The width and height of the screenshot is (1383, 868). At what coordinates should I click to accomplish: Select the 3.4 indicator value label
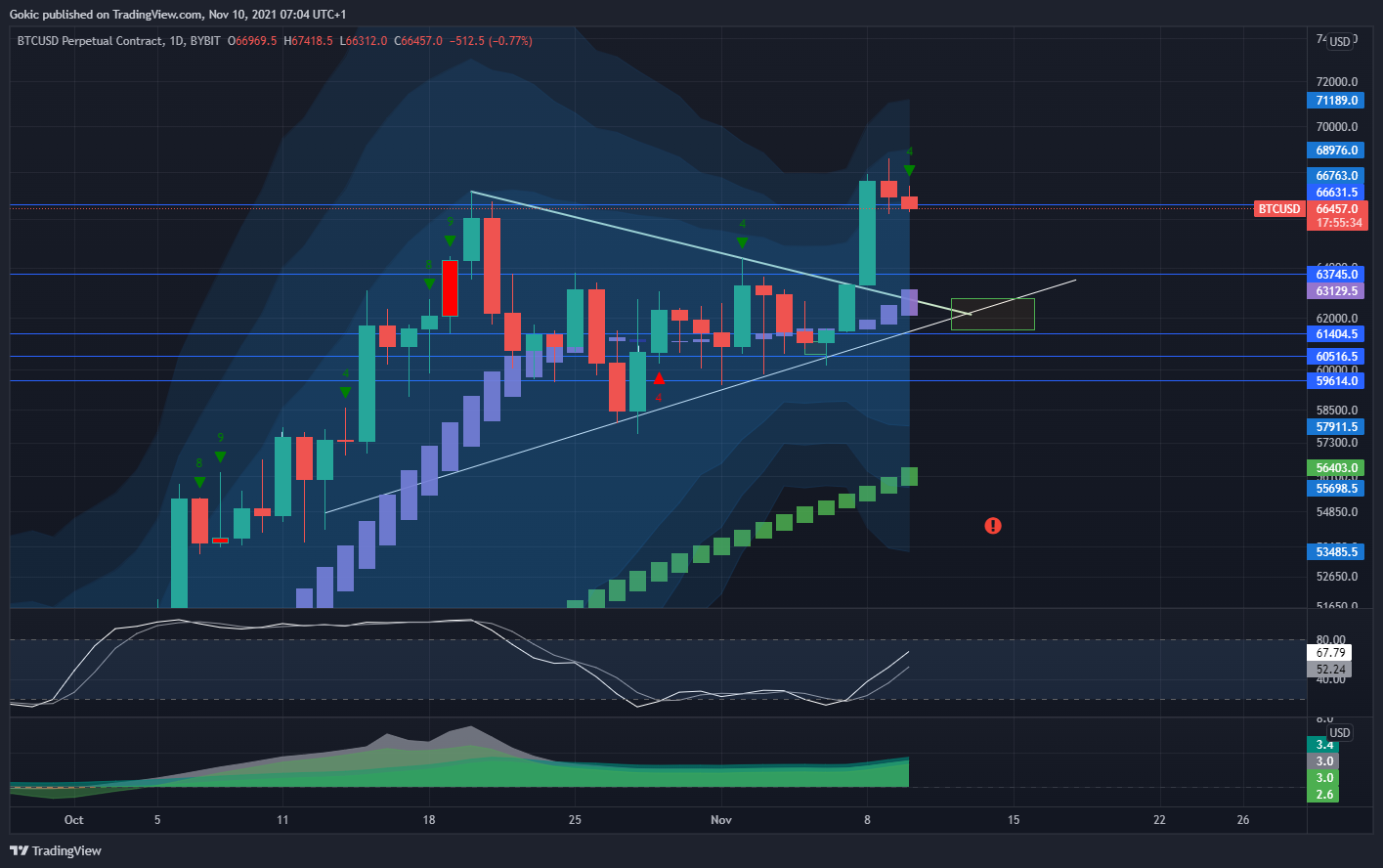click(x=1324, y=745)
